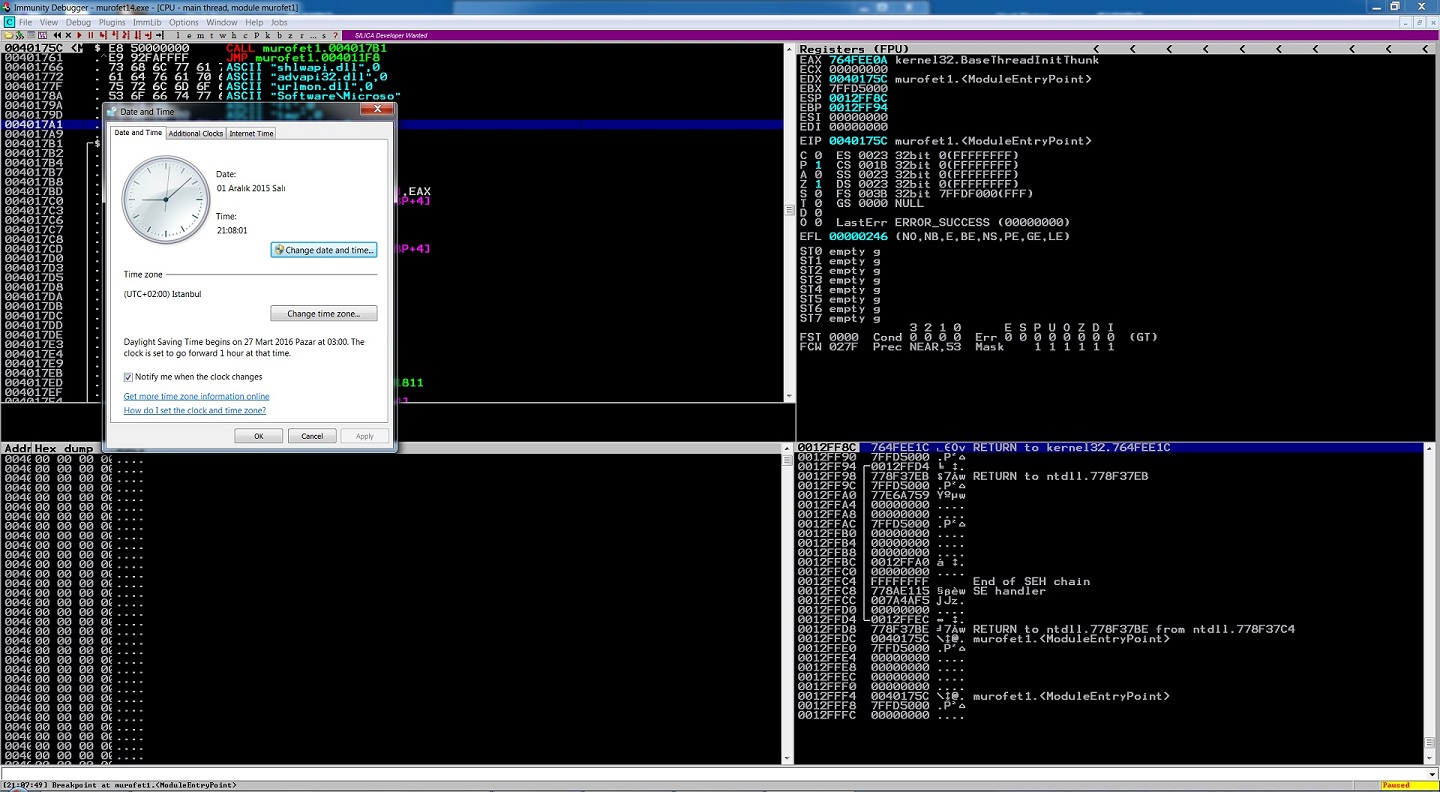Show the CPU window with the 'c' button
Screen dimensions: 1440x792
coord(245,35)
